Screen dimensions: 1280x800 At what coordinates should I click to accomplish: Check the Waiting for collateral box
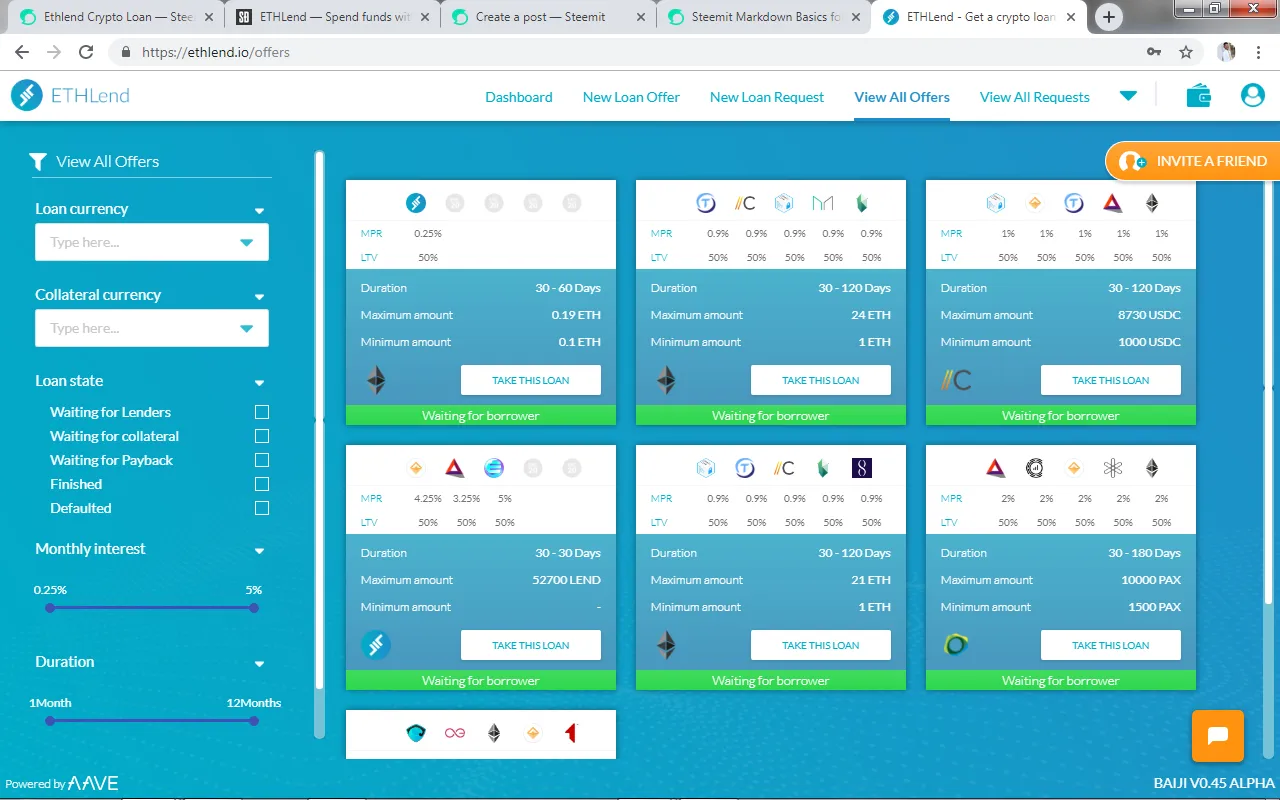point(262,436)
